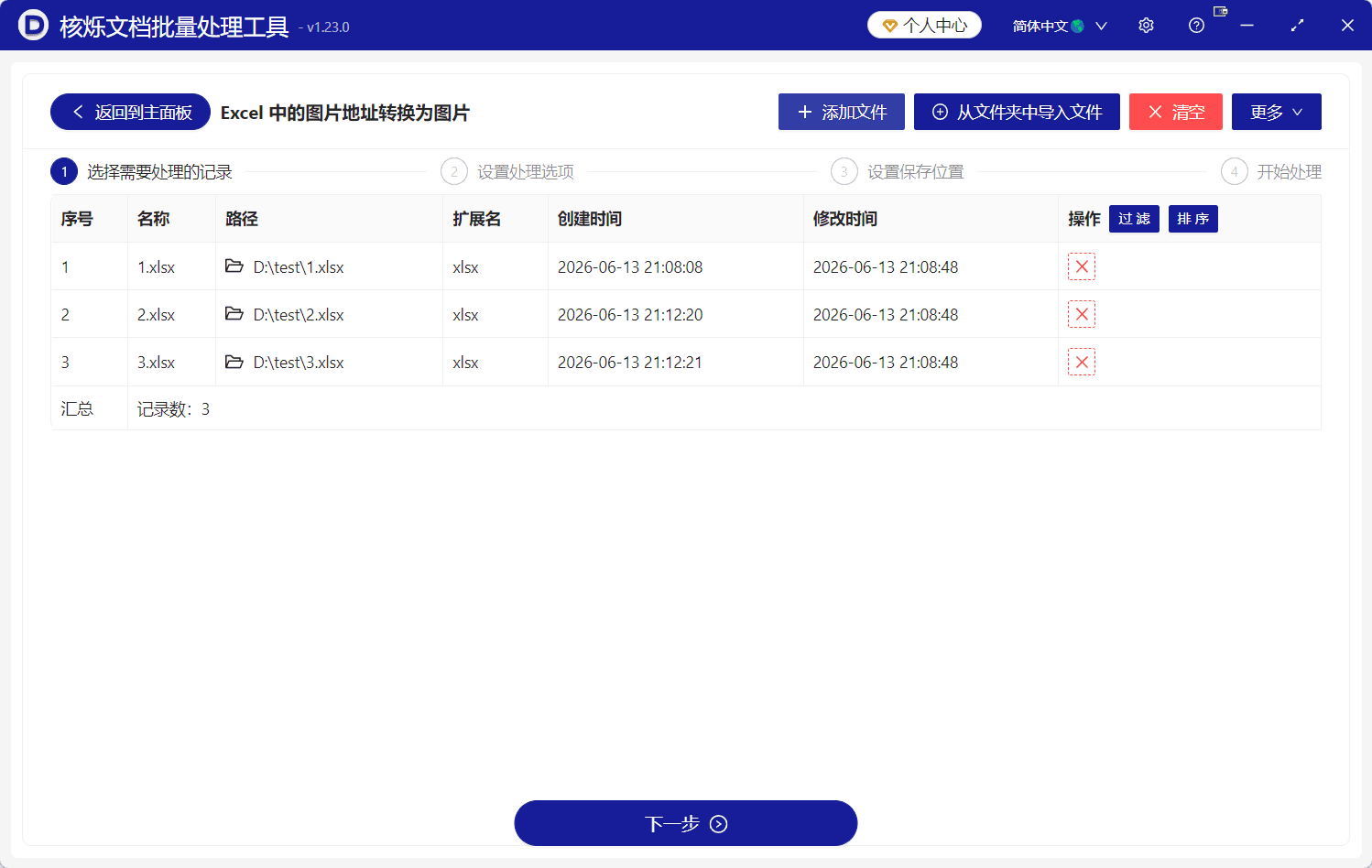
Task: Go to step 1 选择需要处理的记录
Action: [x=142, y=171]
